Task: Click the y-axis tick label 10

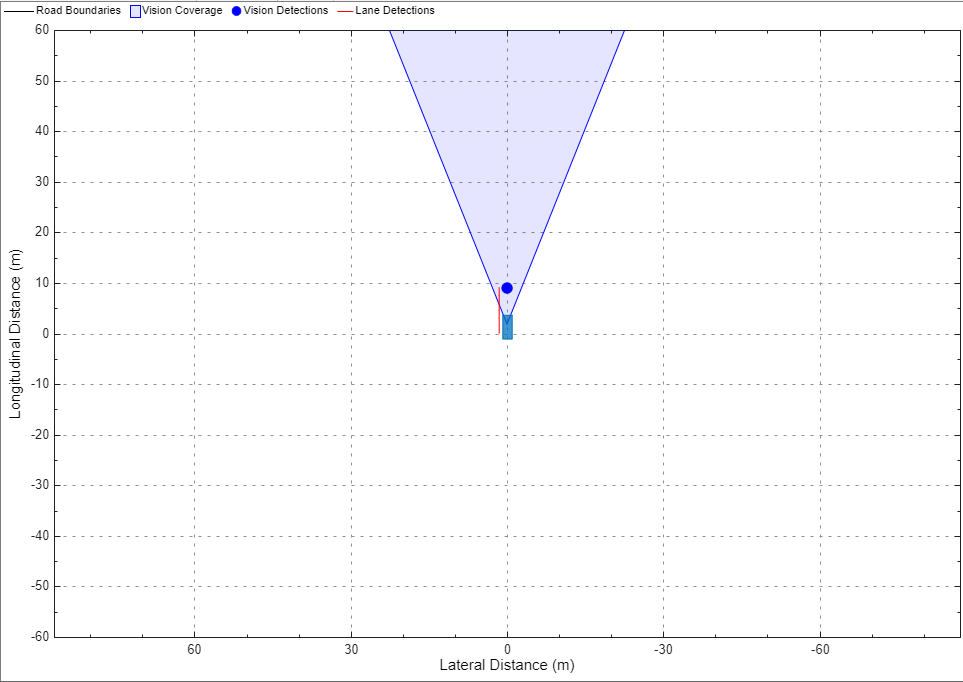Action: coord(42,283)
